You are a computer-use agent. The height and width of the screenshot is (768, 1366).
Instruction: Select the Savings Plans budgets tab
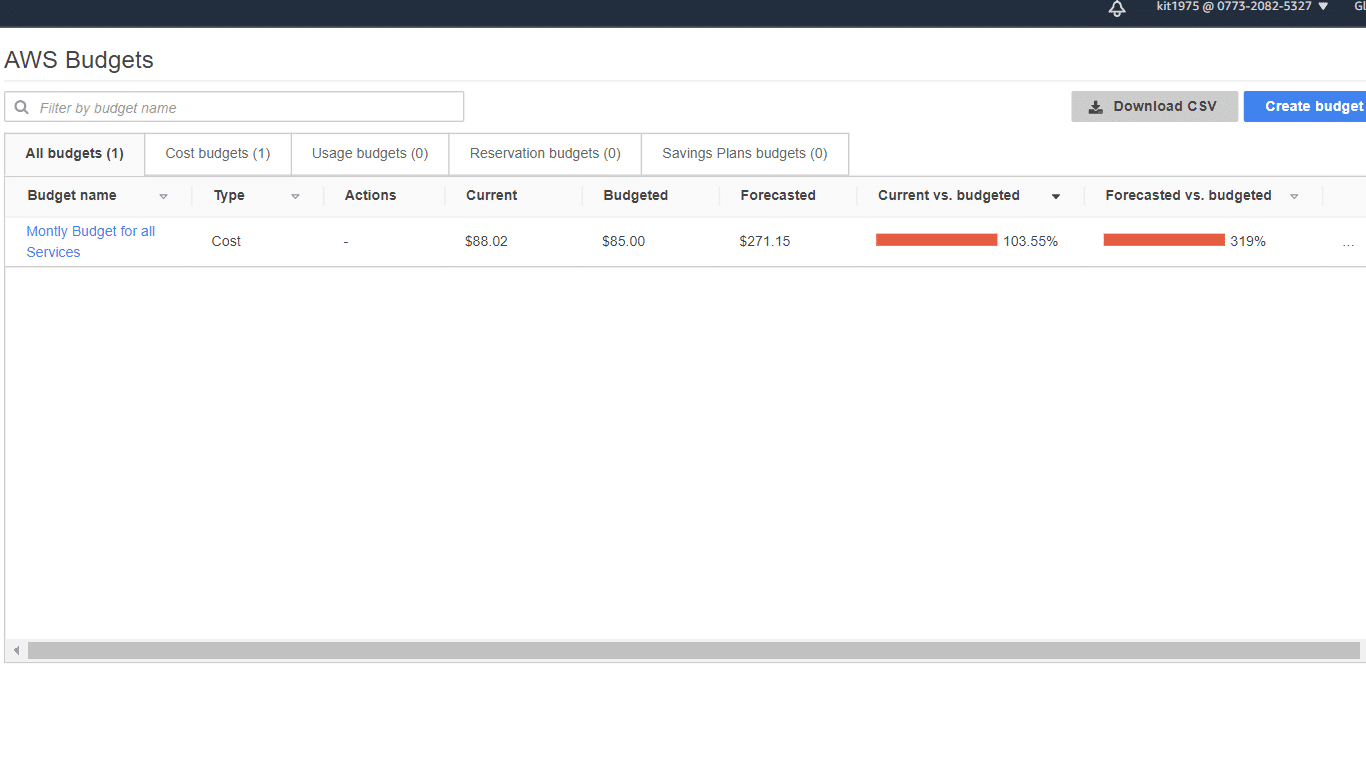(x=744, y=153)
